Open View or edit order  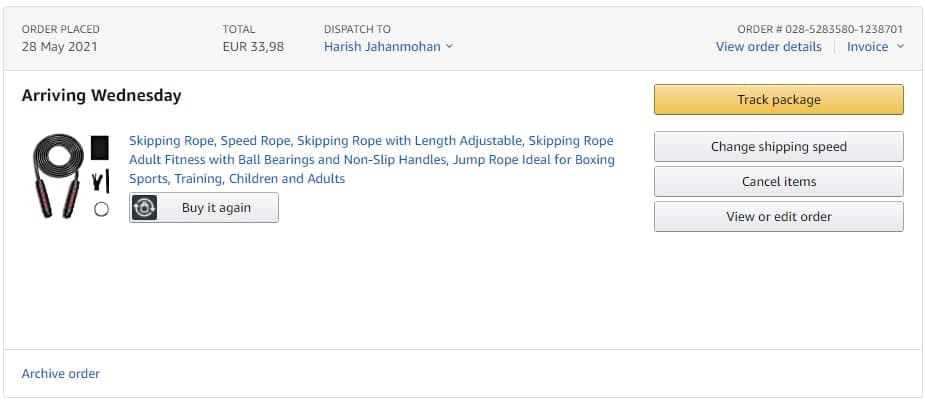pos(778,217)
